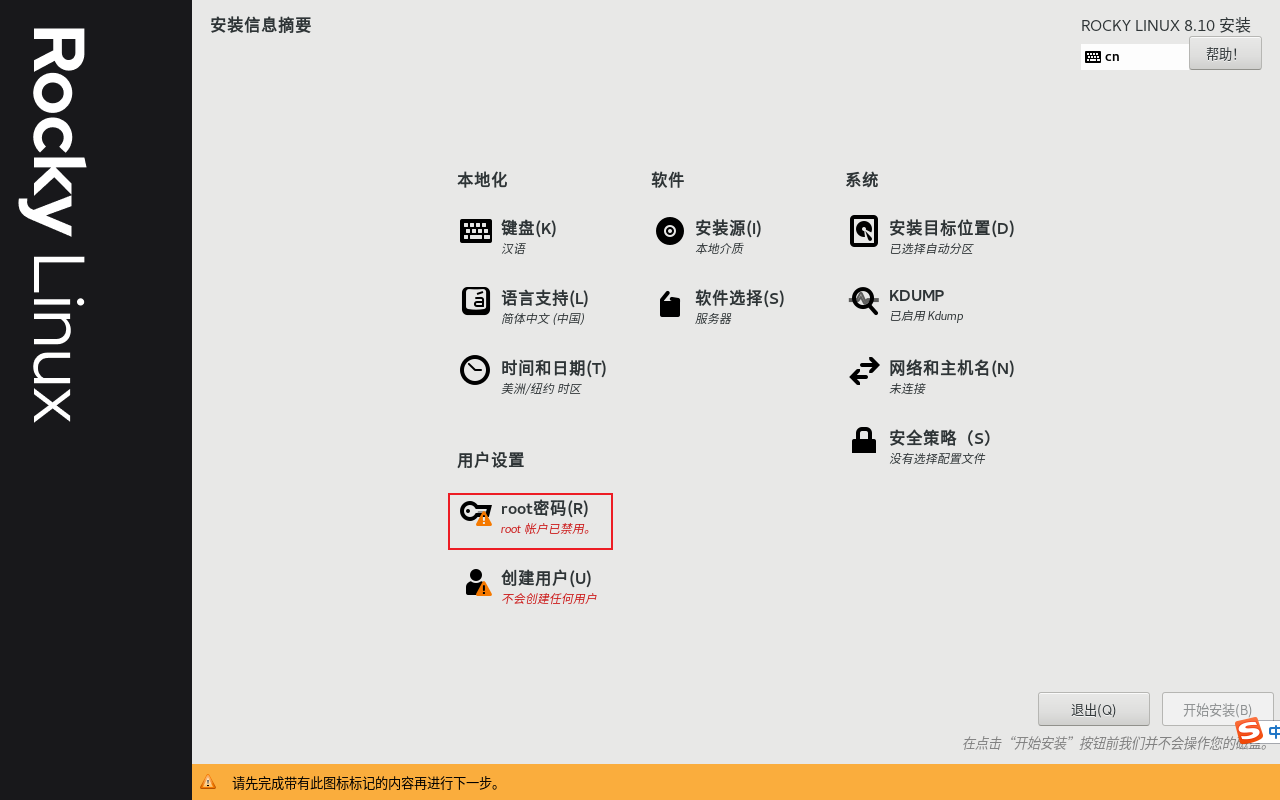Click the root password key icon
Viewport: 1280px width, 800px height.
click(476, 513)
